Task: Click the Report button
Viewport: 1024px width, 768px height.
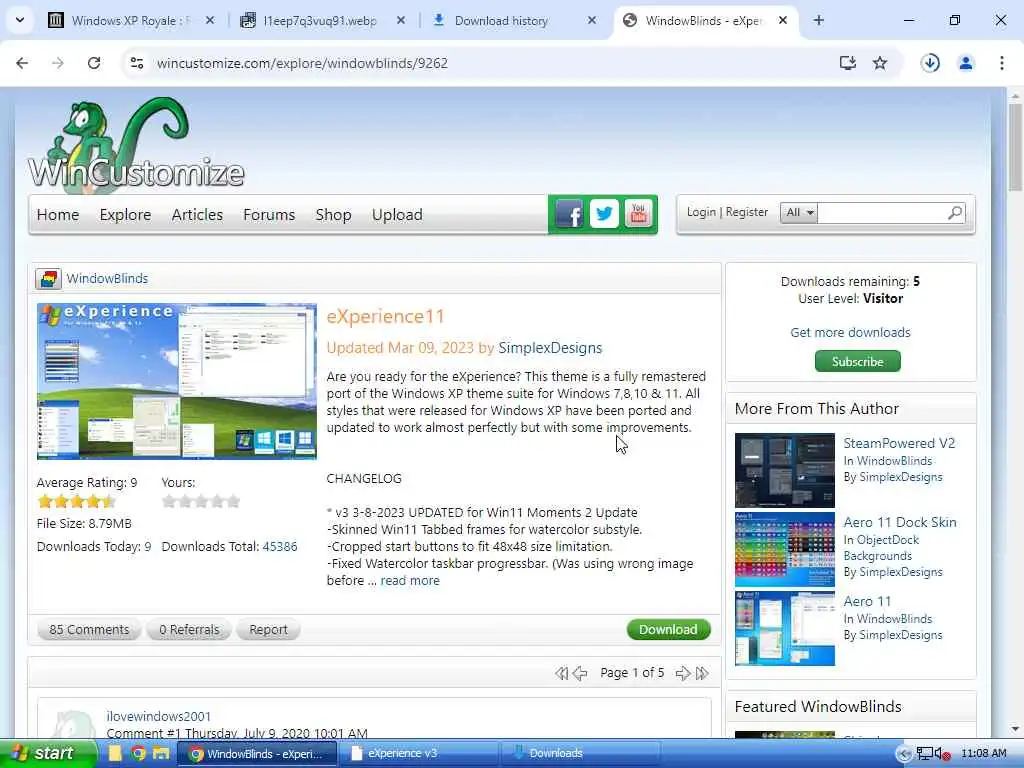Action: (268, 630)
